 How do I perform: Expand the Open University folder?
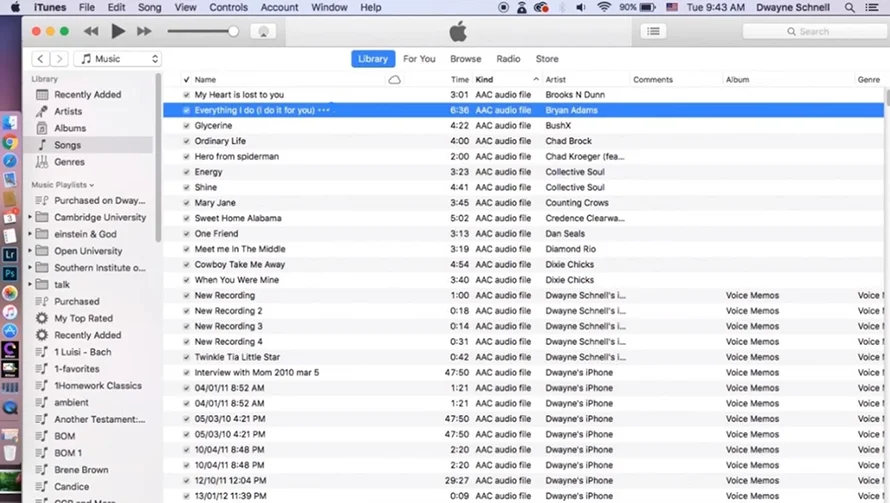30,250
